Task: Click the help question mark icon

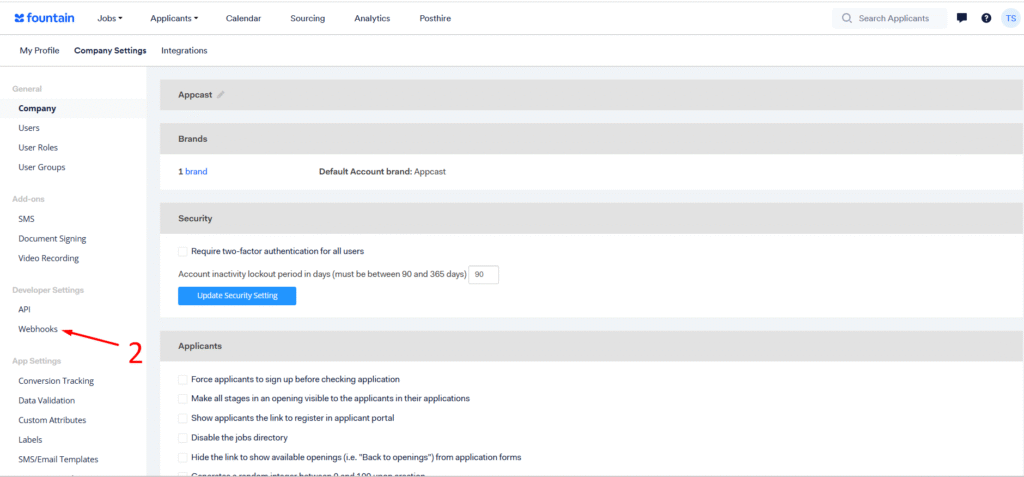Action: pyautogui.click(x=986, y=18)
